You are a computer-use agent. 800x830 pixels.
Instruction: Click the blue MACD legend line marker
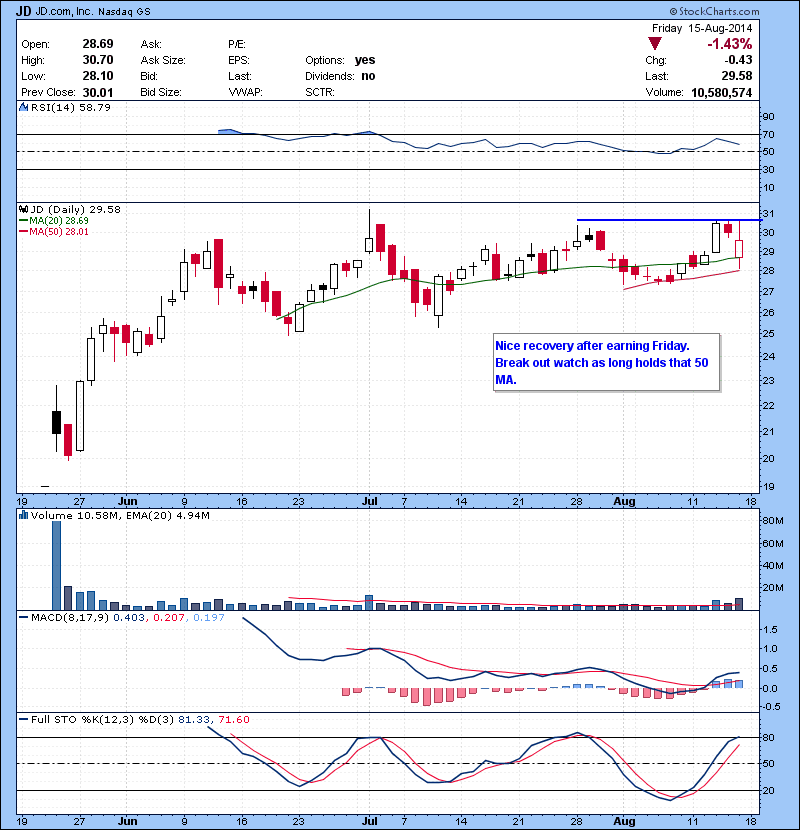click(x=24, y=618)
